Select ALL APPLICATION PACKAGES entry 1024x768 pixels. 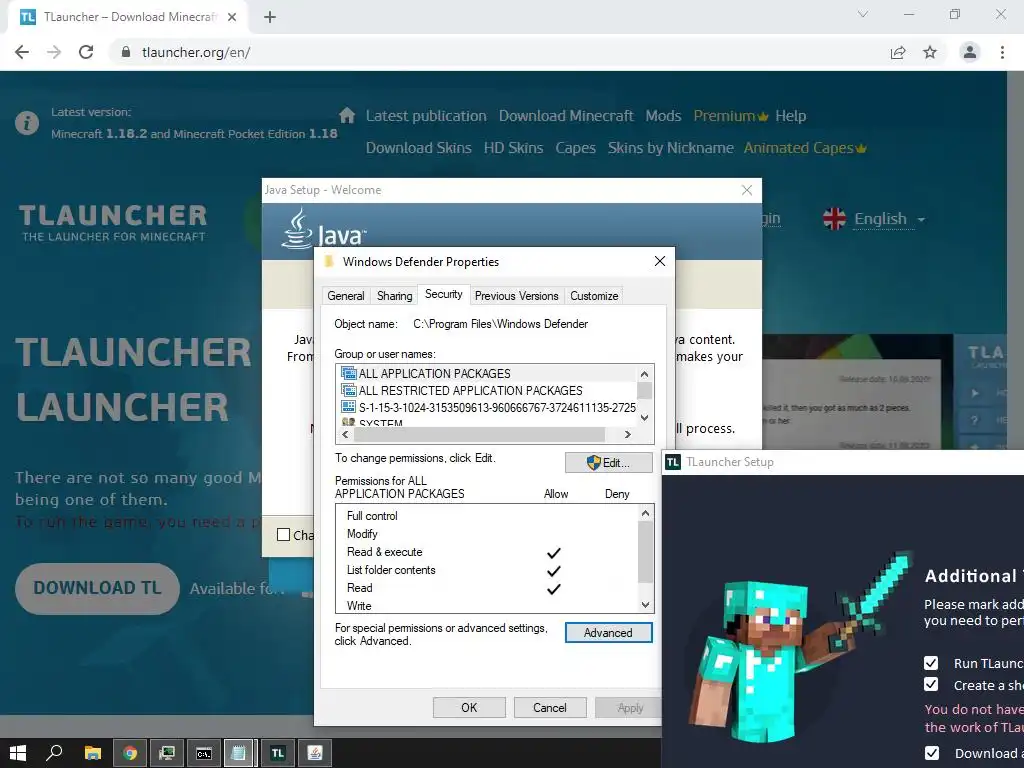pyautogui.click(x=487, y=374)
